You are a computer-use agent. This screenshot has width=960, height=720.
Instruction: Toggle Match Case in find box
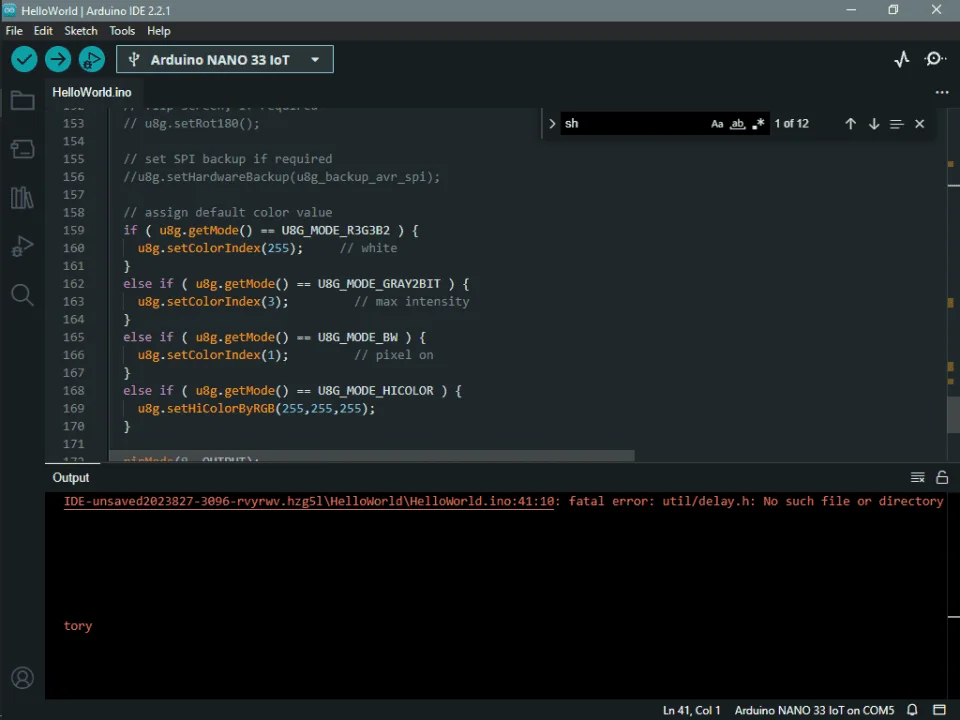pos(717,124)
